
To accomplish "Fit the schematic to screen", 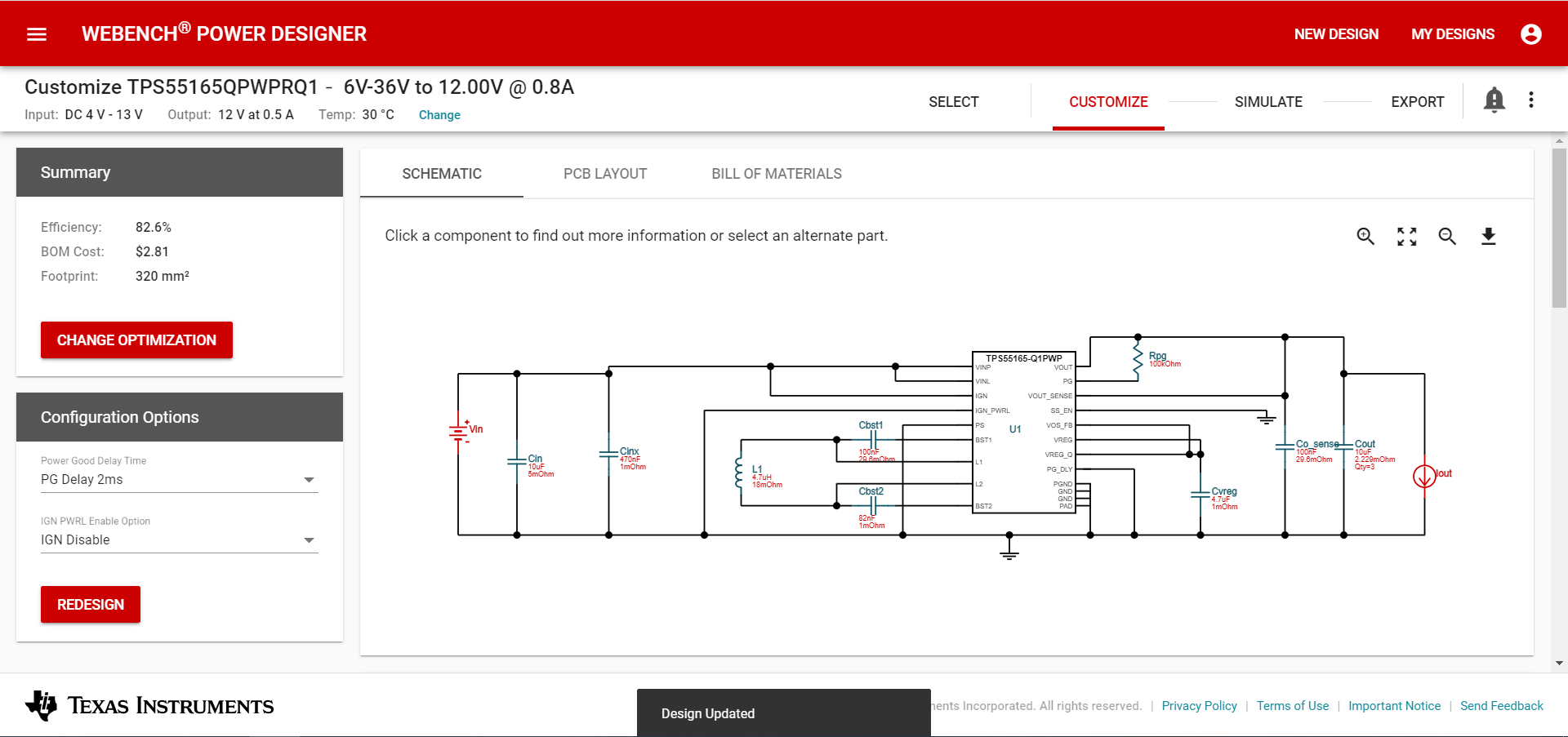I will (1406, 237).
